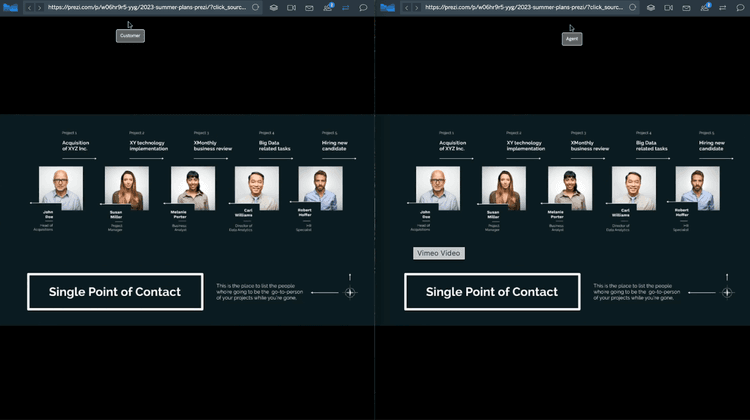Go forward in the Agent pane browser
Viewport: 750px width, 420px height.
[x=416, y=7]
